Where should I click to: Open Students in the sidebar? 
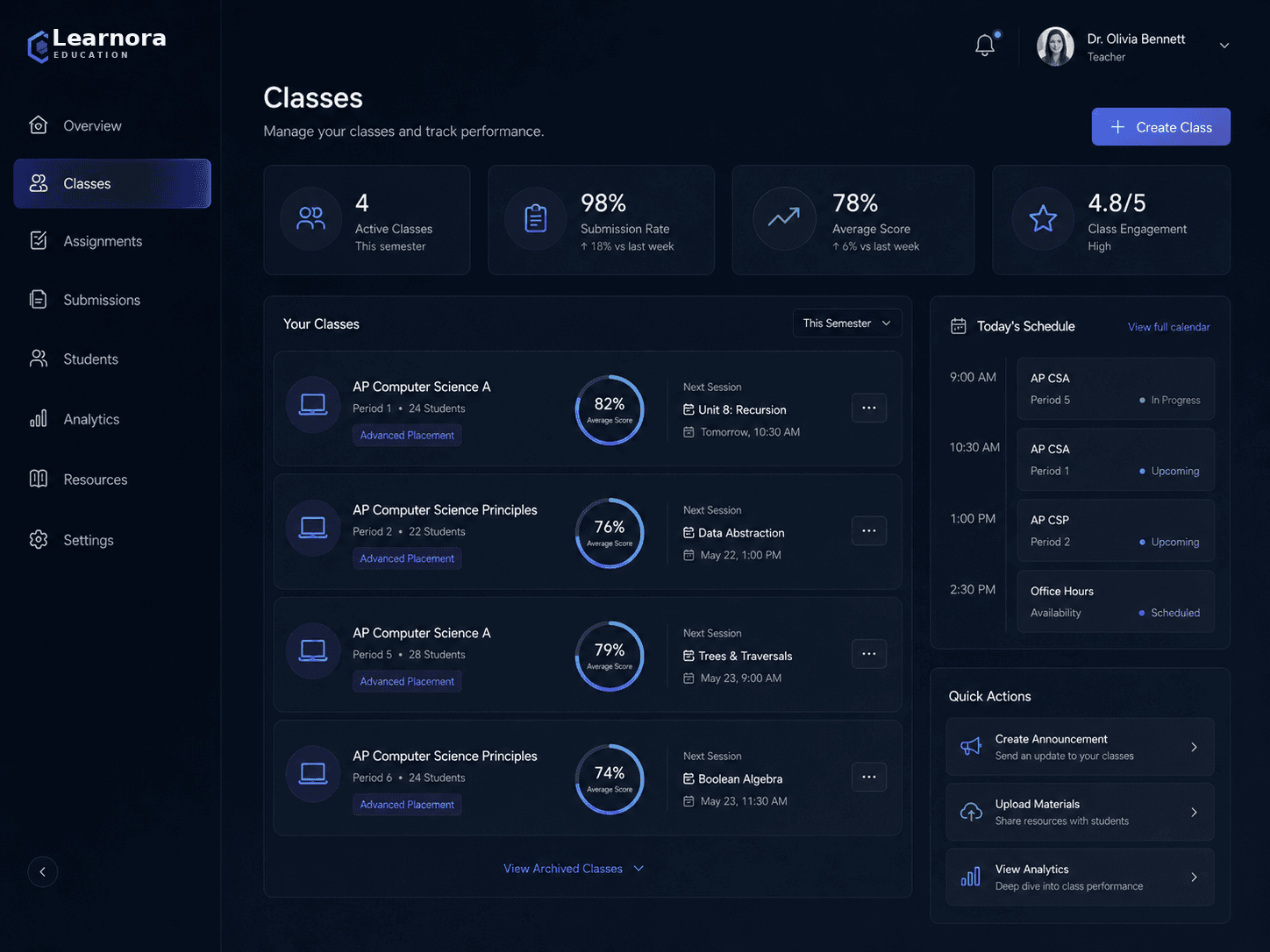(112, 359)
